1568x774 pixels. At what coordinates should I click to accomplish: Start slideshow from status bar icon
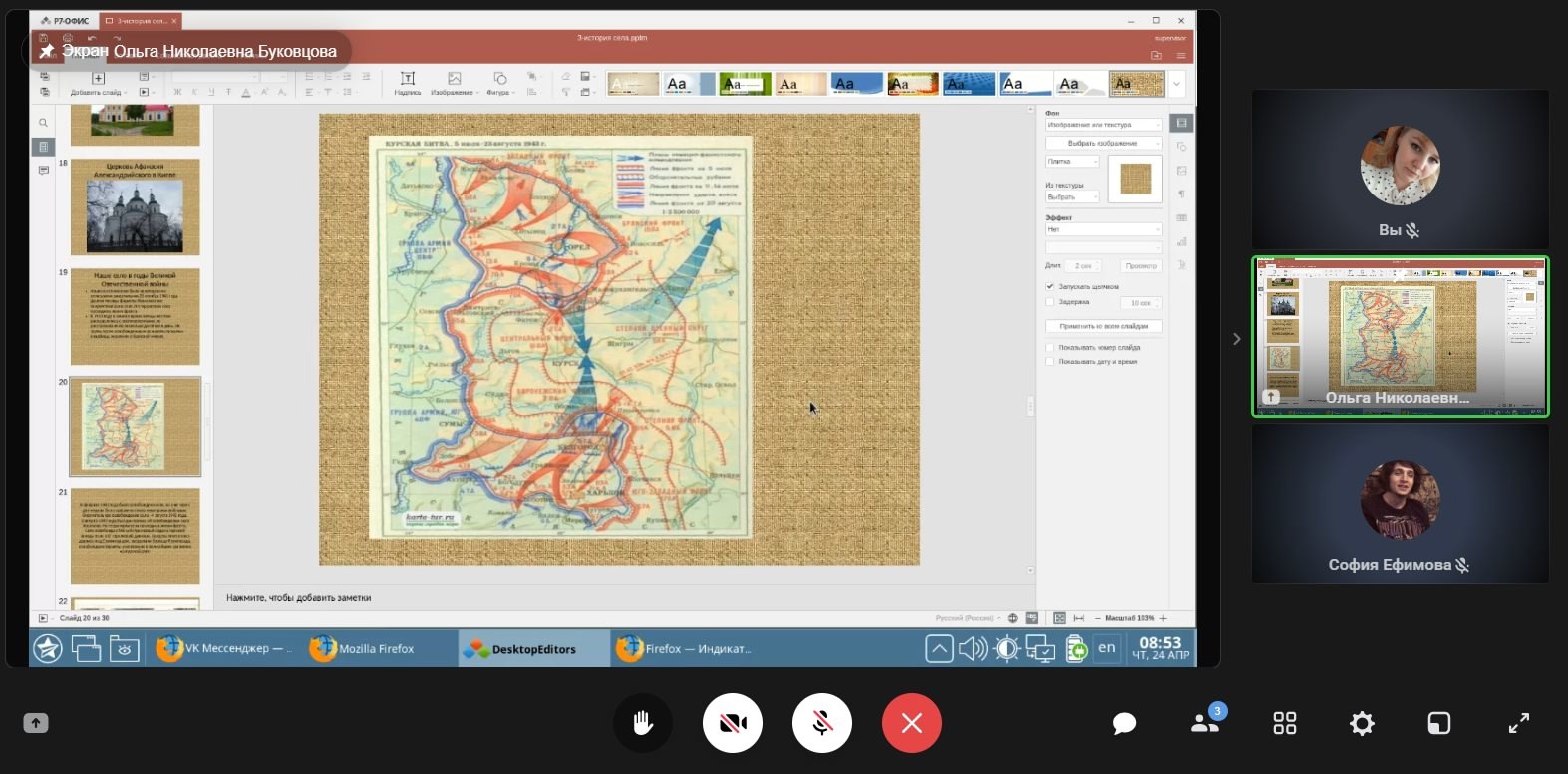(x=42, y=618)
